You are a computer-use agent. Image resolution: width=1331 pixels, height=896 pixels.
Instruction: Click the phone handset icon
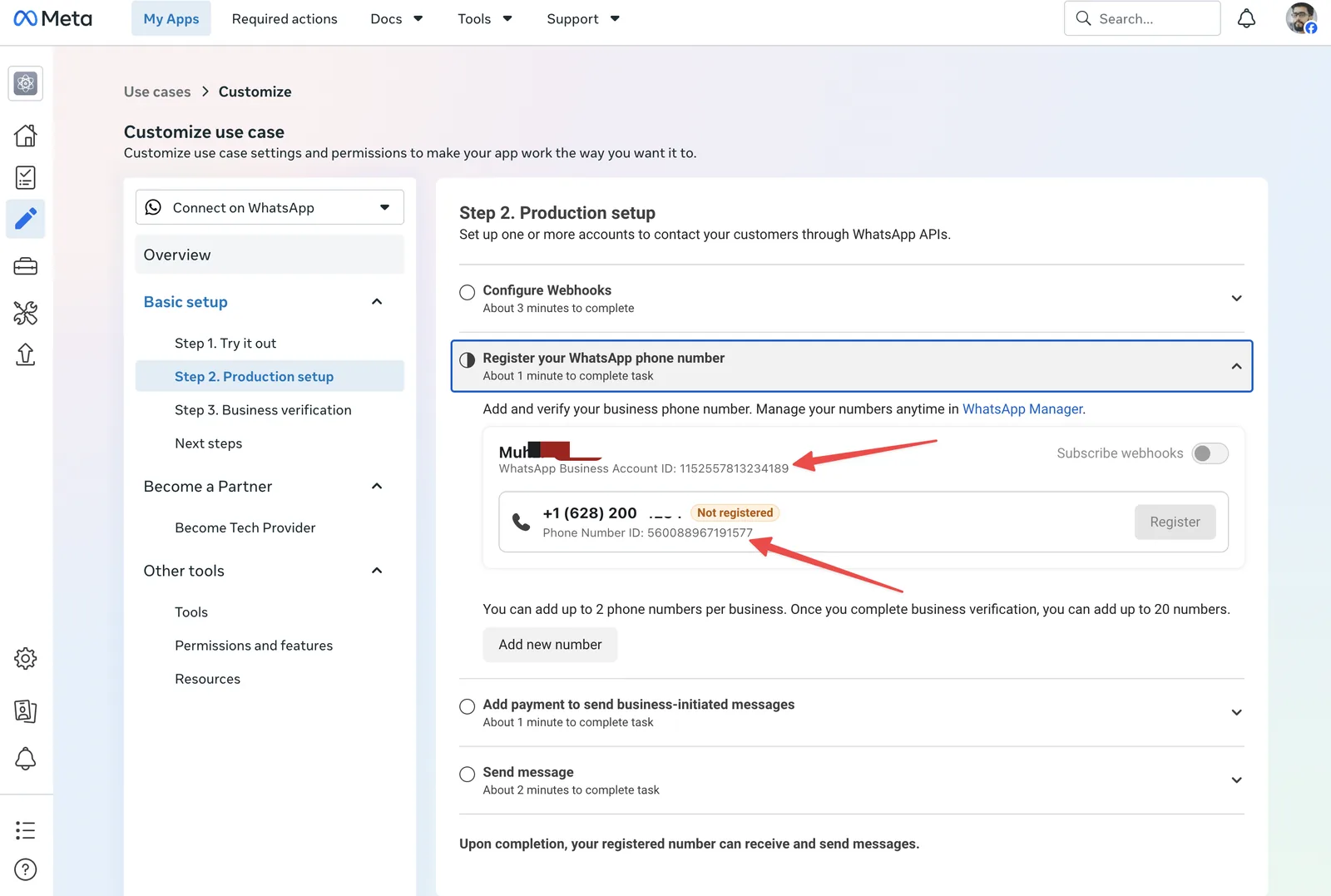click(x=522, y=522)
